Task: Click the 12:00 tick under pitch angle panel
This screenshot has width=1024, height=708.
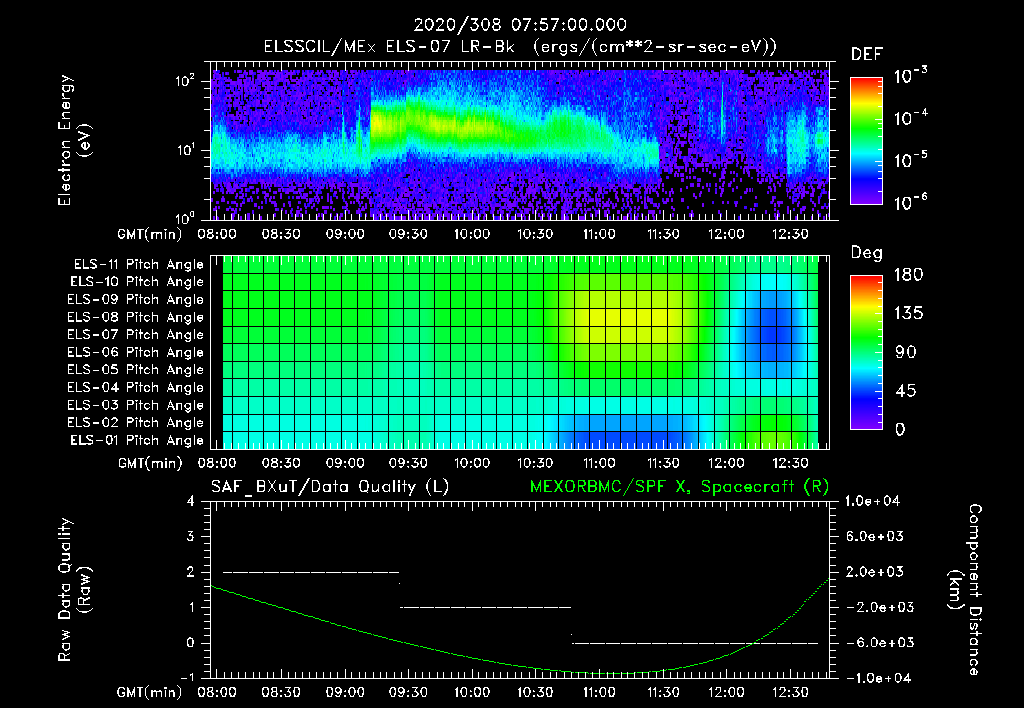Action: (x=726, y=463)
